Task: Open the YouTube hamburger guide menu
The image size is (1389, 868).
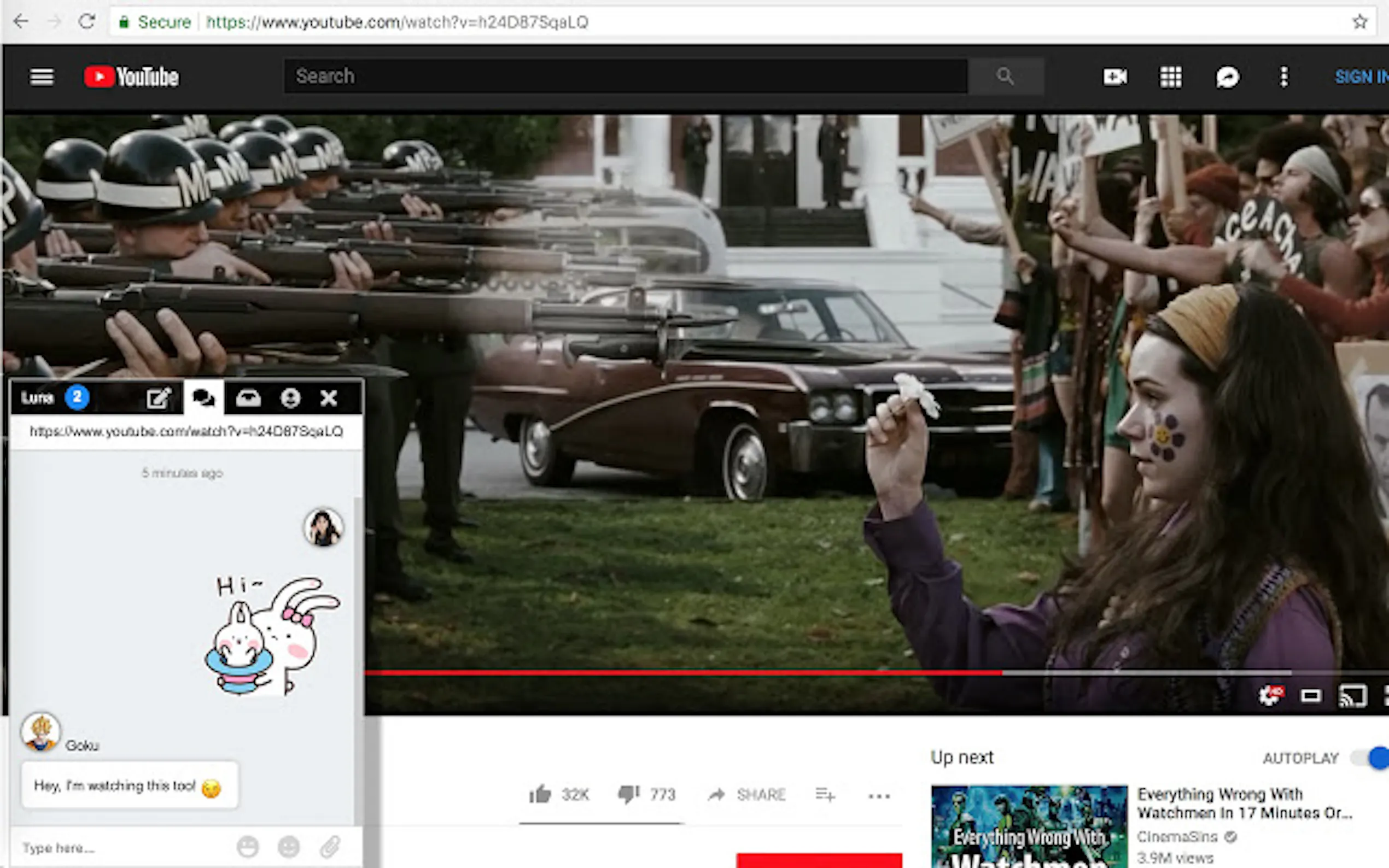Action: coord(42,77)
